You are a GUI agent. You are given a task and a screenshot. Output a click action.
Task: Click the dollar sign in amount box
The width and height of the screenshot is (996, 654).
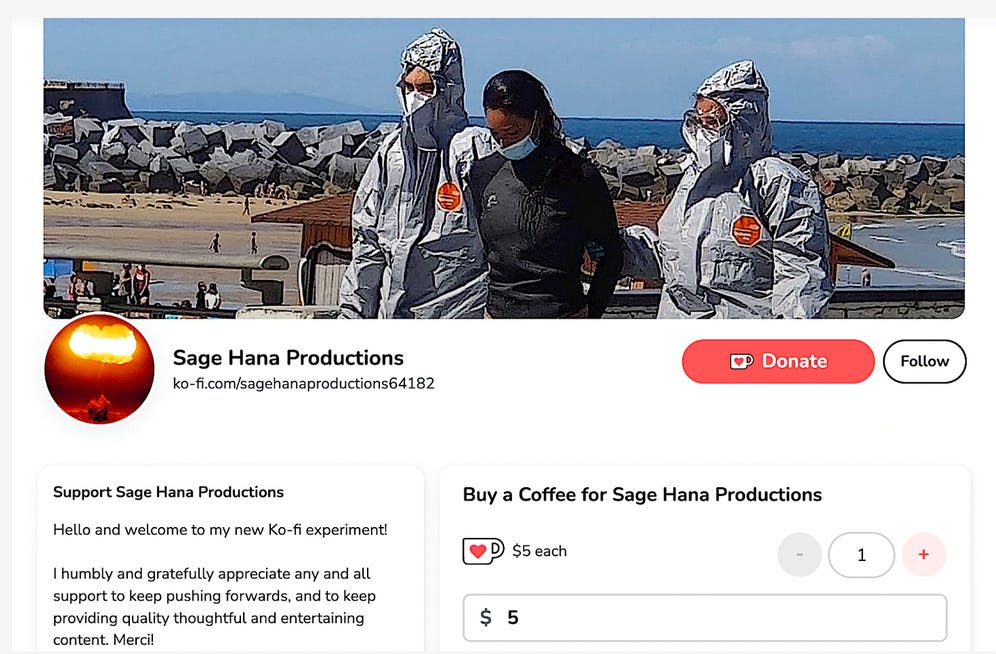pyautogui.click(x=486, y=617)
